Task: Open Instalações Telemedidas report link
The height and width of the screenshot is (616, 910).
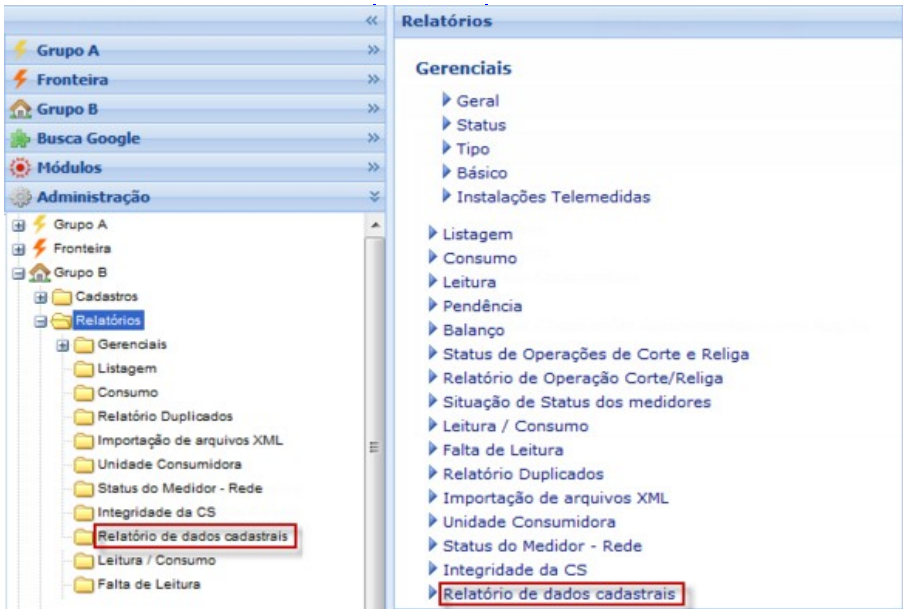Action: click(552, 197)
